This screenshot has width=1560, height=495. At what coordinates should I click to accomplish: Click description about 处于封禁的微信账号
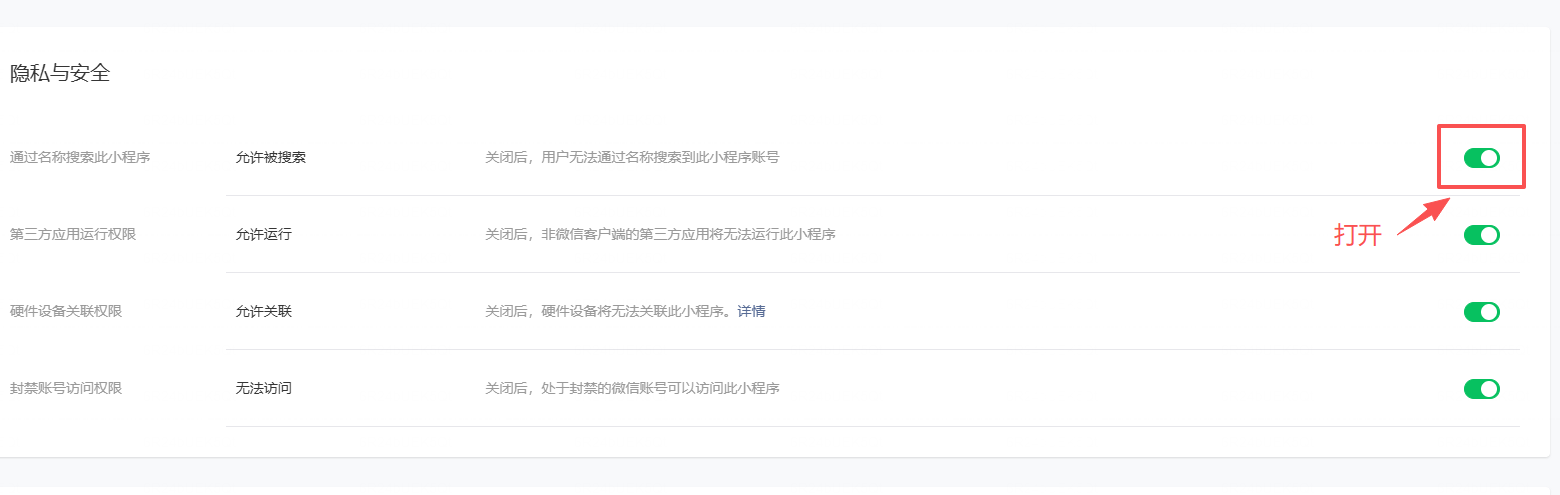(632, 388)
